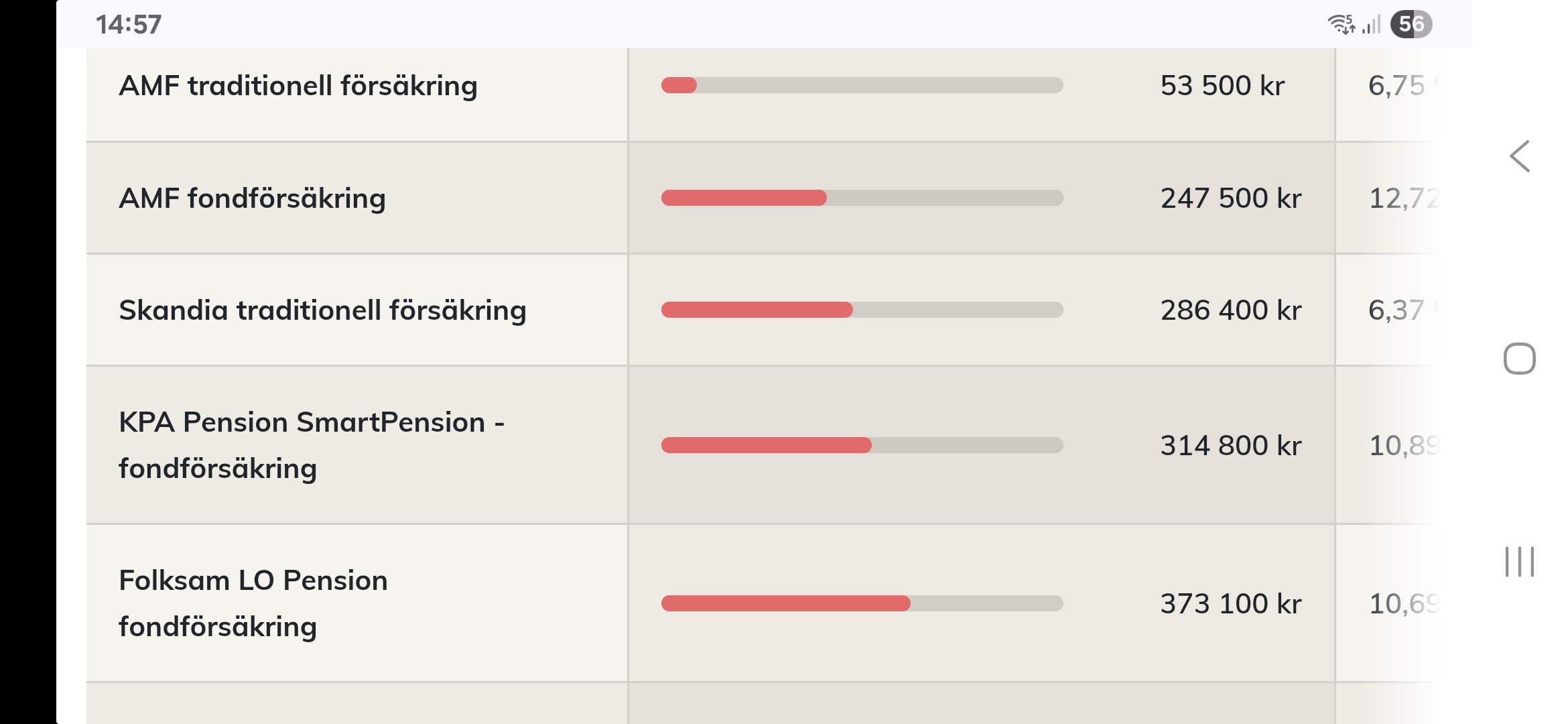The height and width of the screenshot is (724, 1568).
Task: Tap the Android back navigation arrow
Action: [x=1520, y=157]
